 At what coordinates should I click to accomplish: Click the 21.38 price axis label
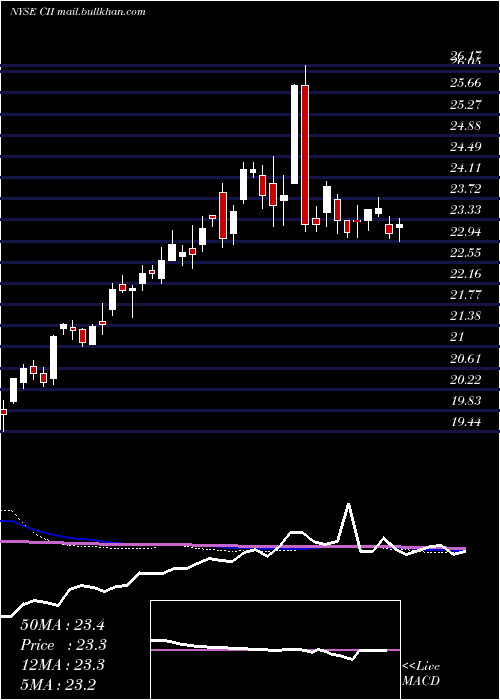tap(466, 316)
